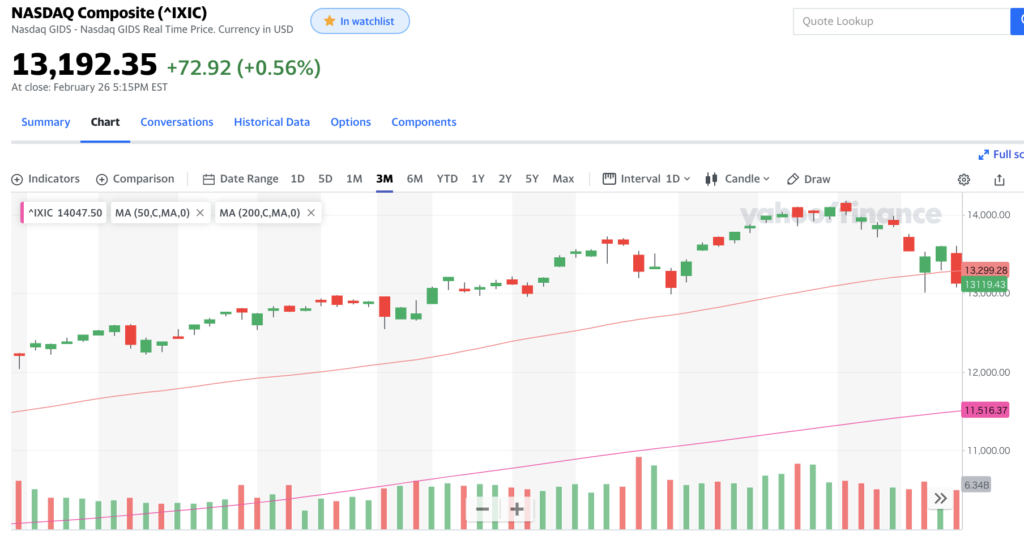The height and width of the screenshot is (535, 1024).
Task: Open the Date Range picker
Action: [x=240, y=179]
